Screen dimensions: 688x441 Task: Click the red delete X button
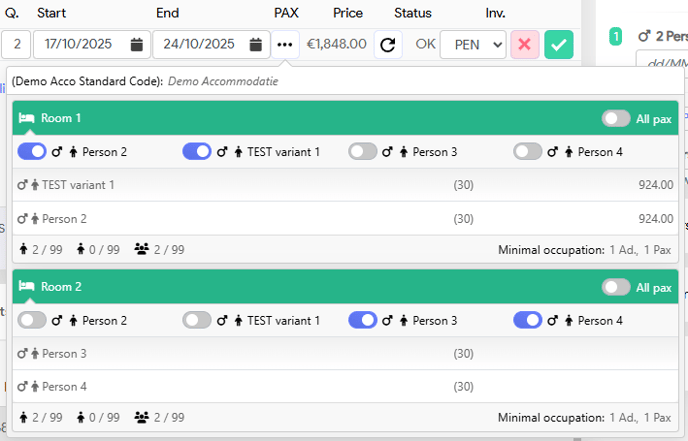(525, 45)
